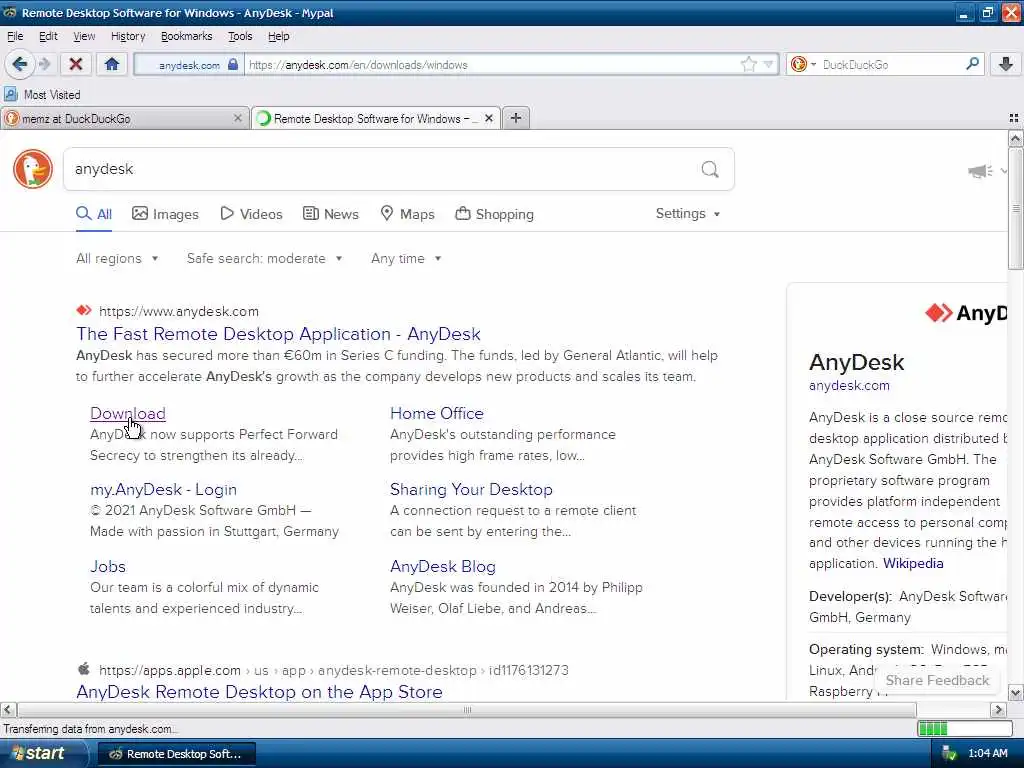Switch to News results
Viewport: 1024px width, 768px height.
[x=331, y=214]
